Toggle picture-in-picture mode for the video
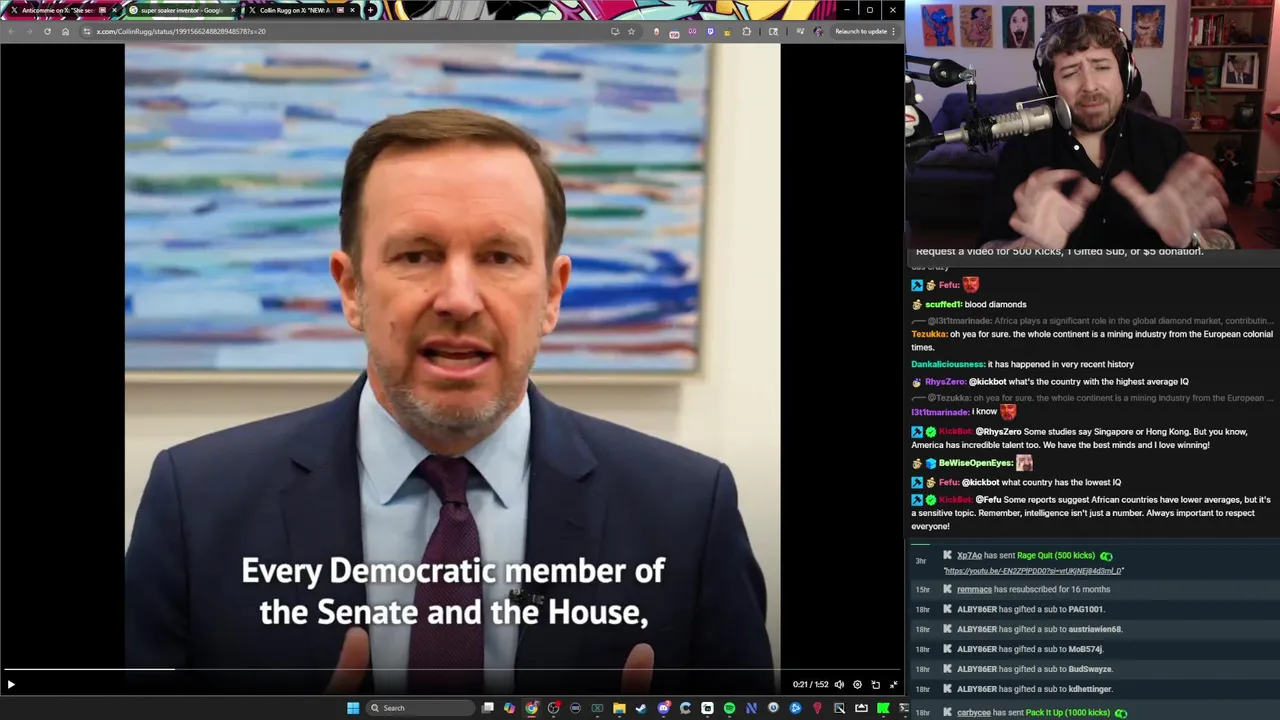1280x720 pixels. coord(875,685)
